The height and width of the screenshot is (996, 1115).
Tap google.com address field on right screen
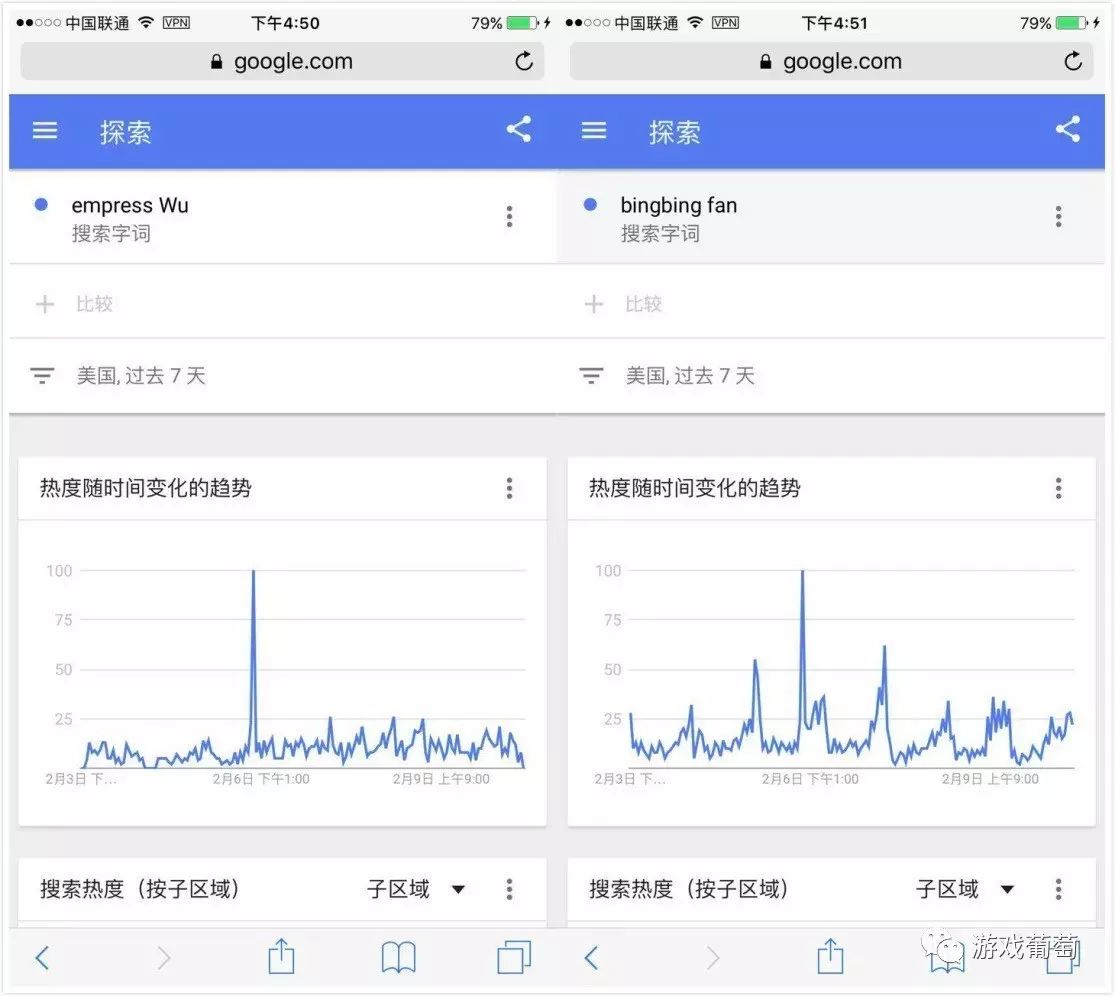click(x=831, y=61)
